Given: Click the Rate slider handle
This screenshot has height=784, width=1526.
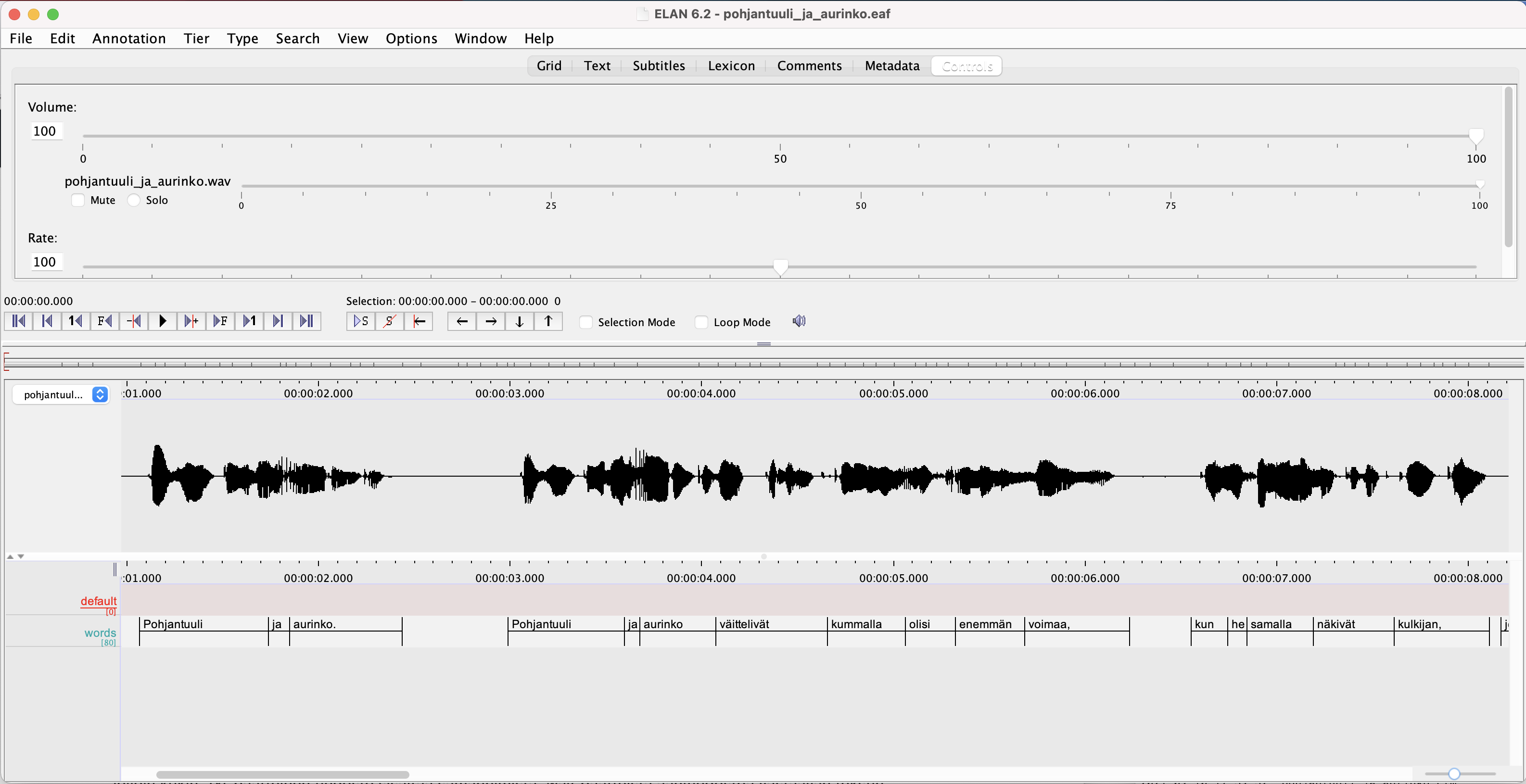Looking at the screenshot, I should pyautogui.click(x=781, y=267).
